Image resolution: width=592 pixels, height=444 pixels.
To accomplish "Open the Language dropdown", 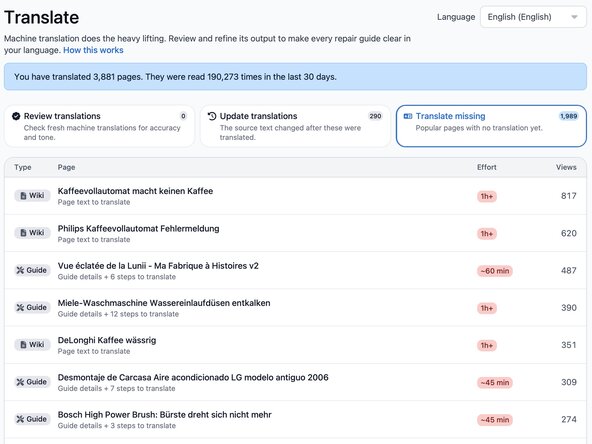I will [x=533, y=17].
